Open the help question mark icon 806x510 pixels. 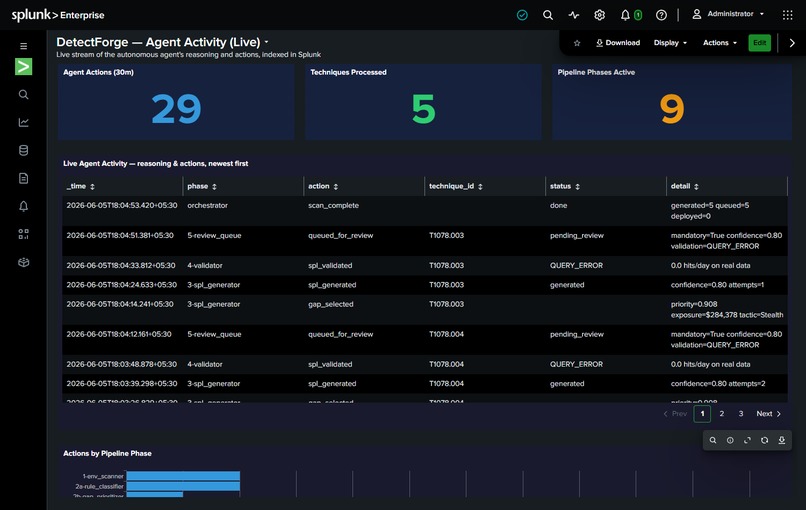(x=662, y=15)
